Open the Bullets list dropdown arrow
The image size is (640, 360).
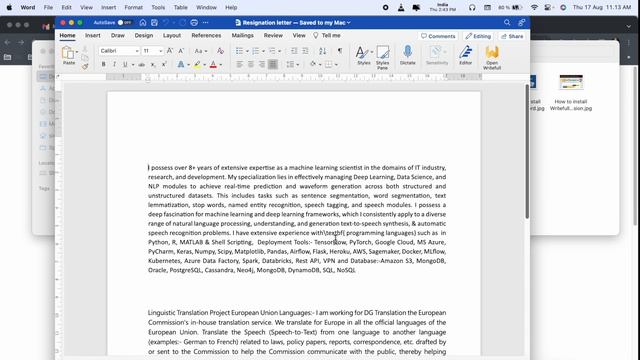247,51
